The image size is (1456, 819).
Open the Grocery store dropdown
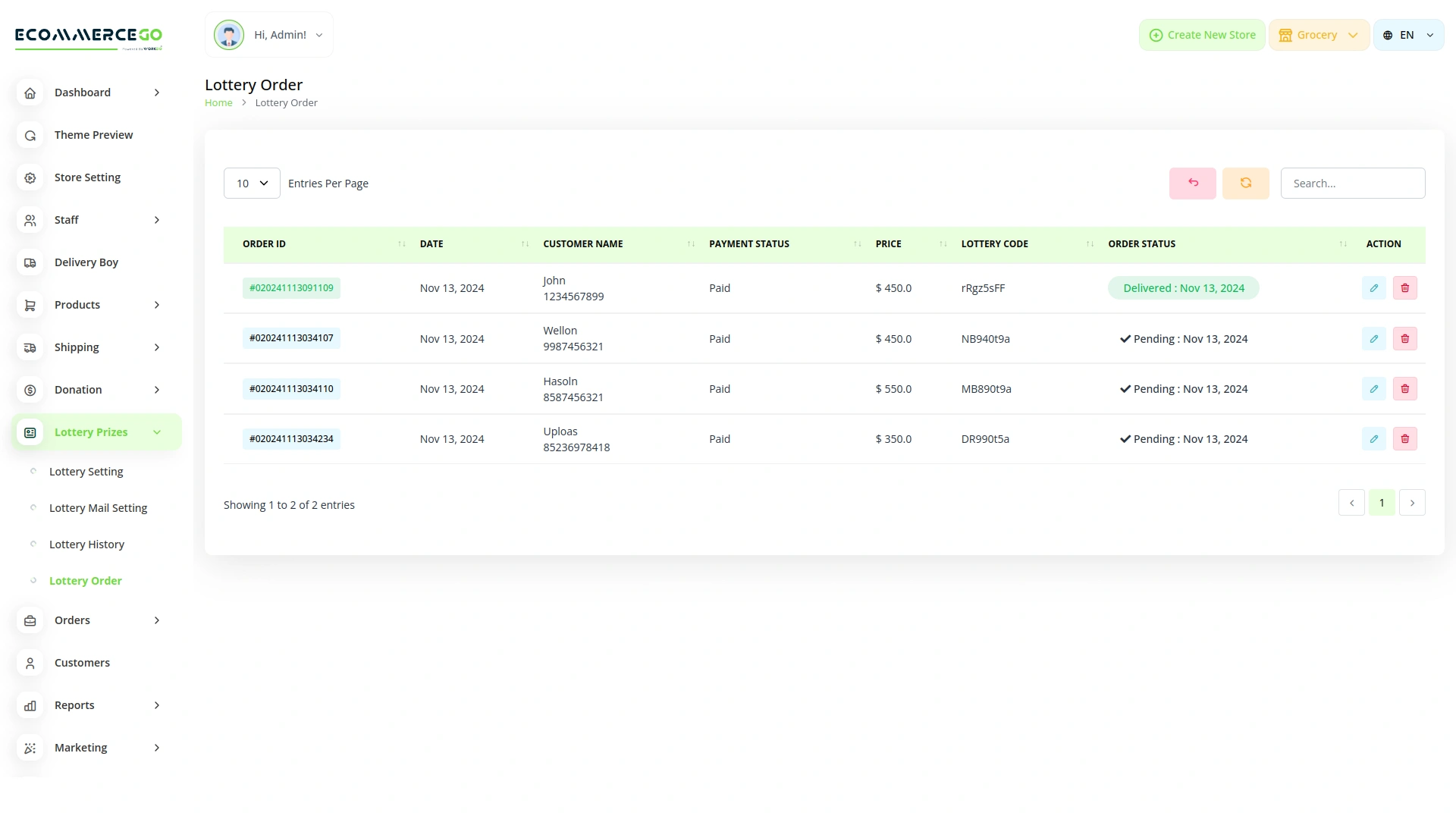point(1318,35)
